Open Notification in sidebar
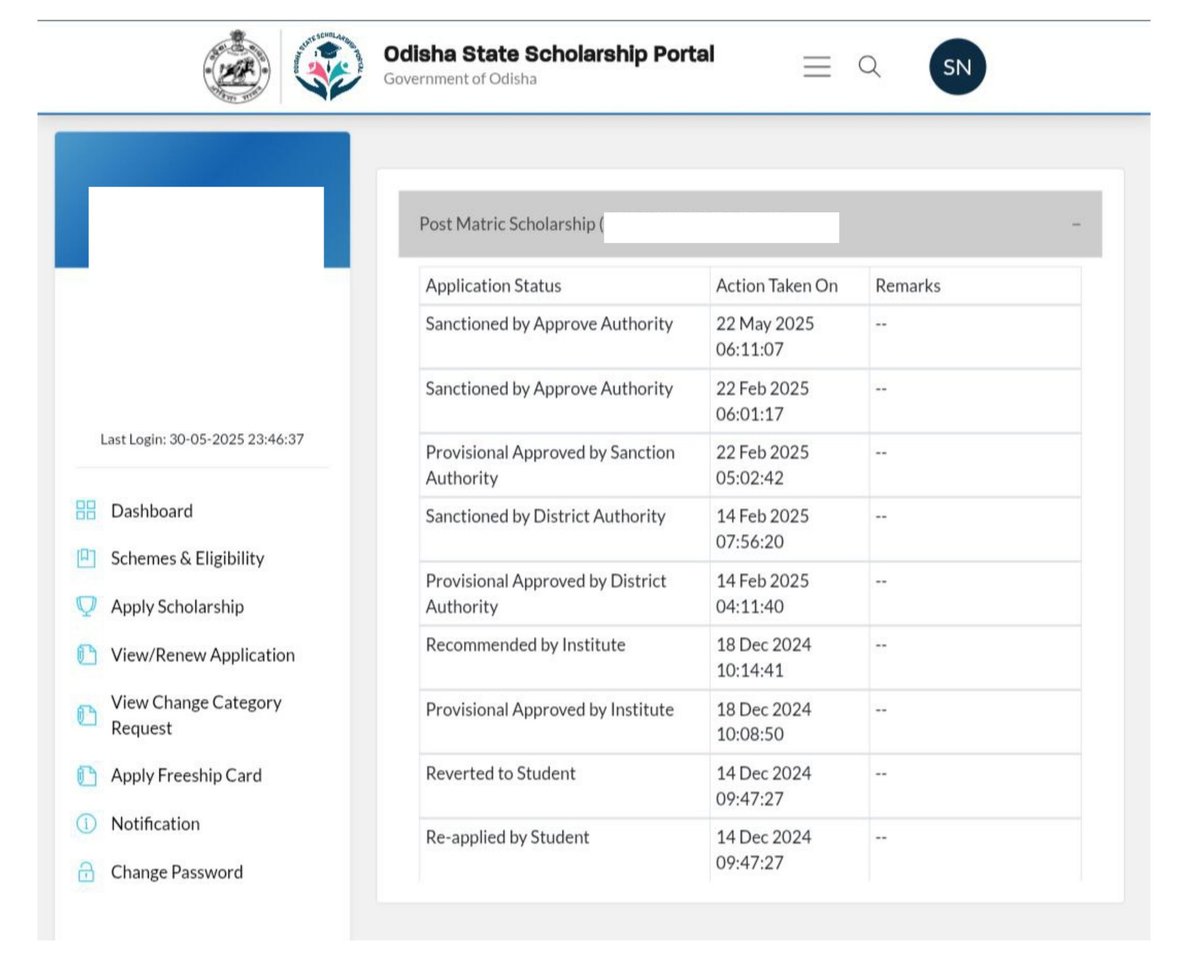 [x=155, y=824]
